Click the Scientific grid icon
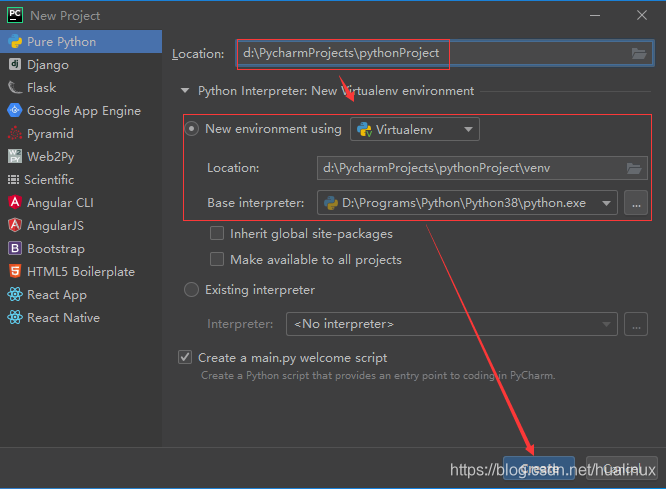The image size is (666, 489). coord(14,180)
